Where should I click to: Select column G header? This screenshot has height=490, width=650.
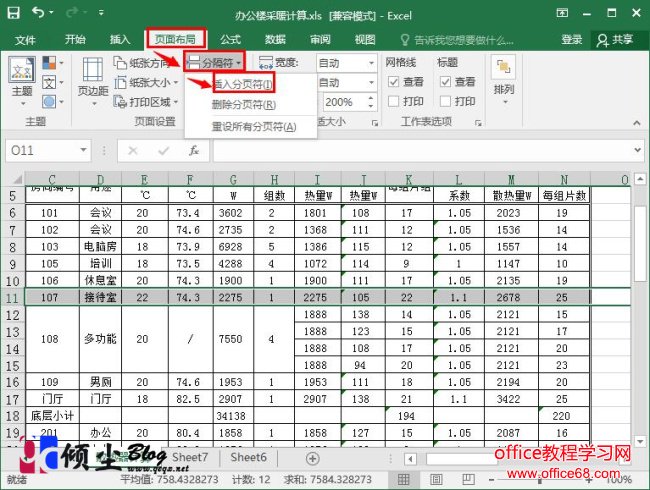233,179
